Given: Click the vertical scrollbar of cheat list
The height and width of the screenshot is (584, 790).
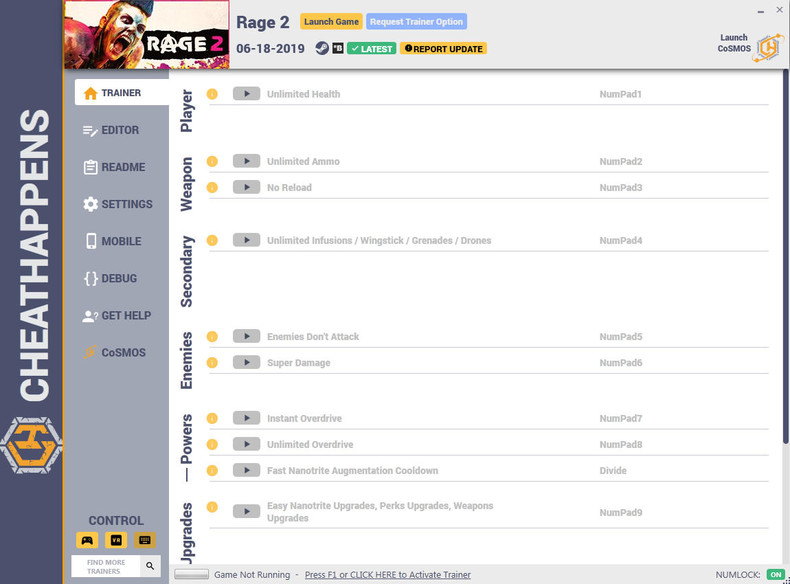Looking at the screenshot, I should 785,257.
